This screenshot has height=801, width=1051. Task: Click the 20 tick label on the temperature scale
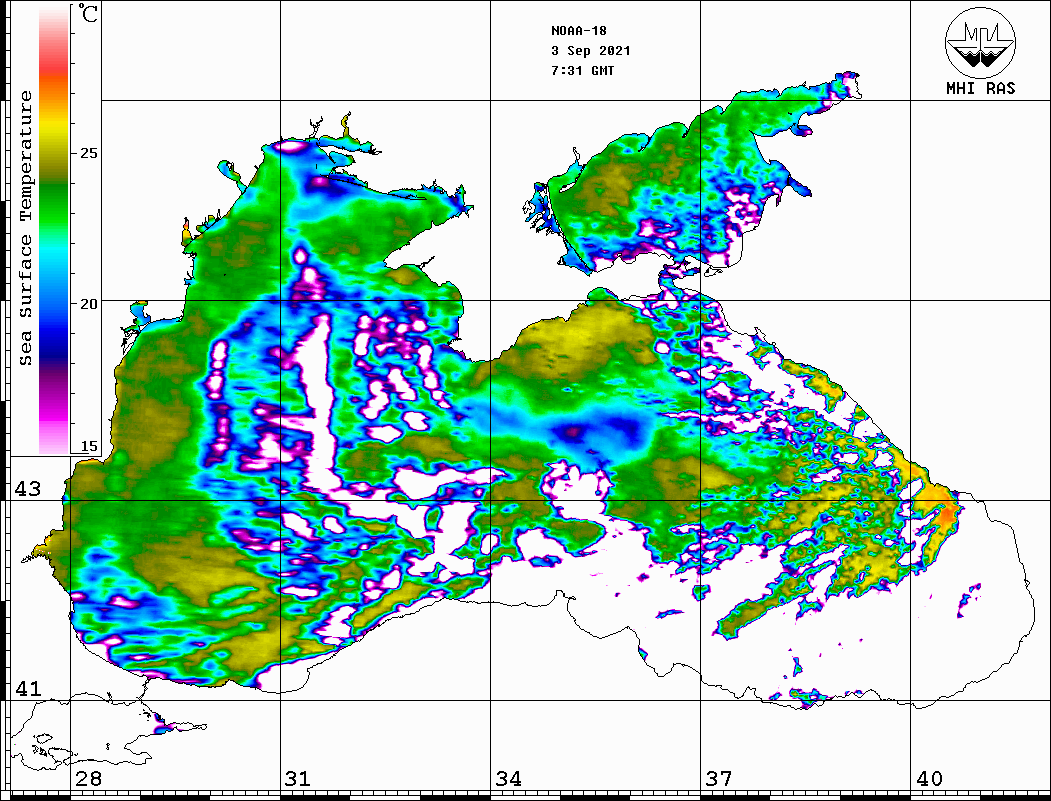(x=88, y=304)
